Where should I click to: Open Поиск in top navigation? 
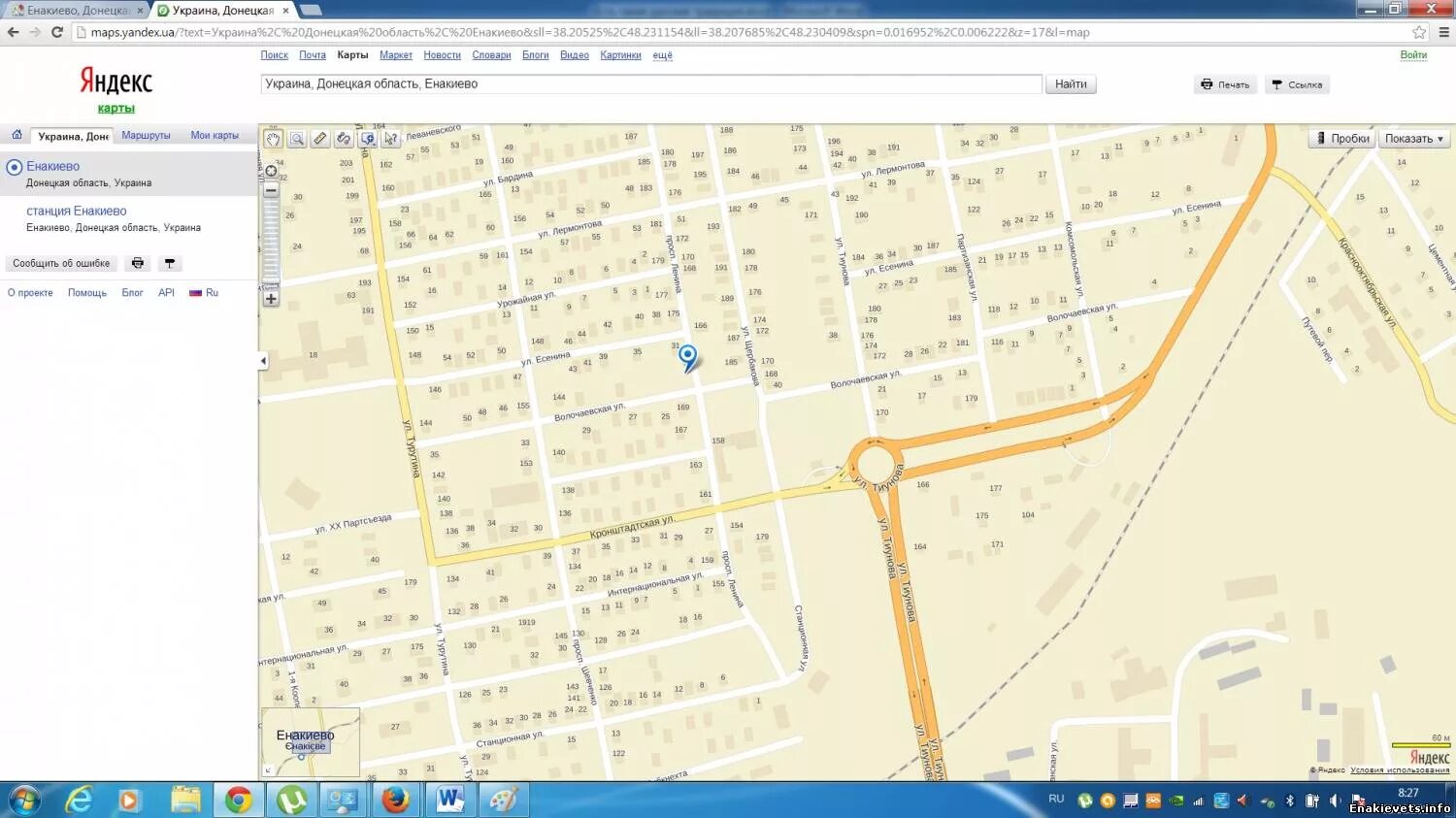pos(275,55)
